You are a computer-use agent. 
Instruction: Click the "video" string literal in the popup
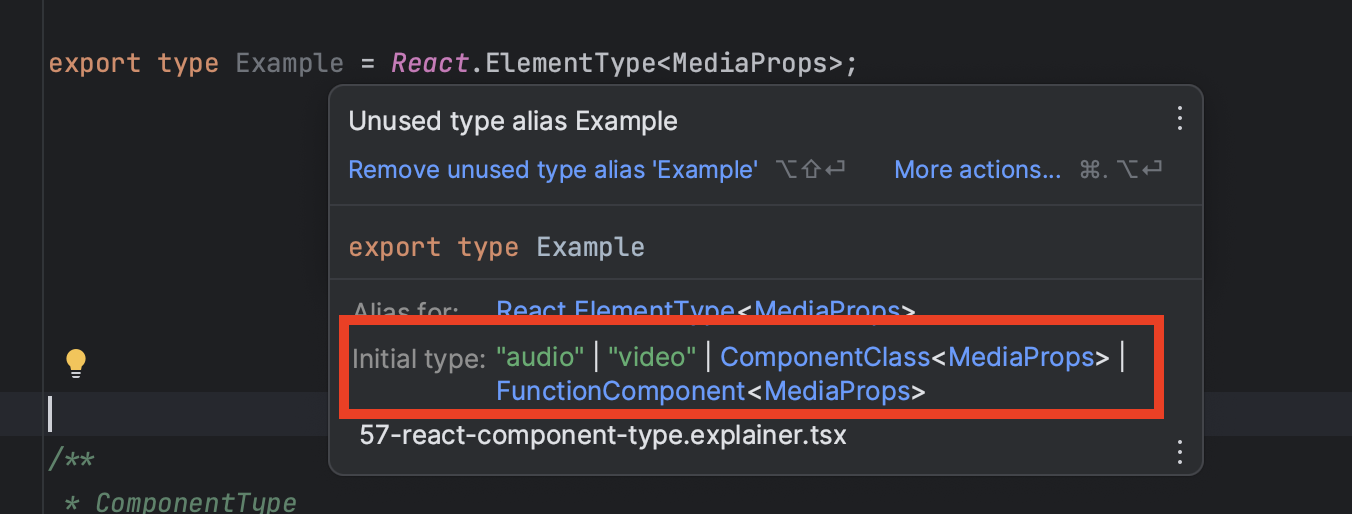(x=652, y=357)
